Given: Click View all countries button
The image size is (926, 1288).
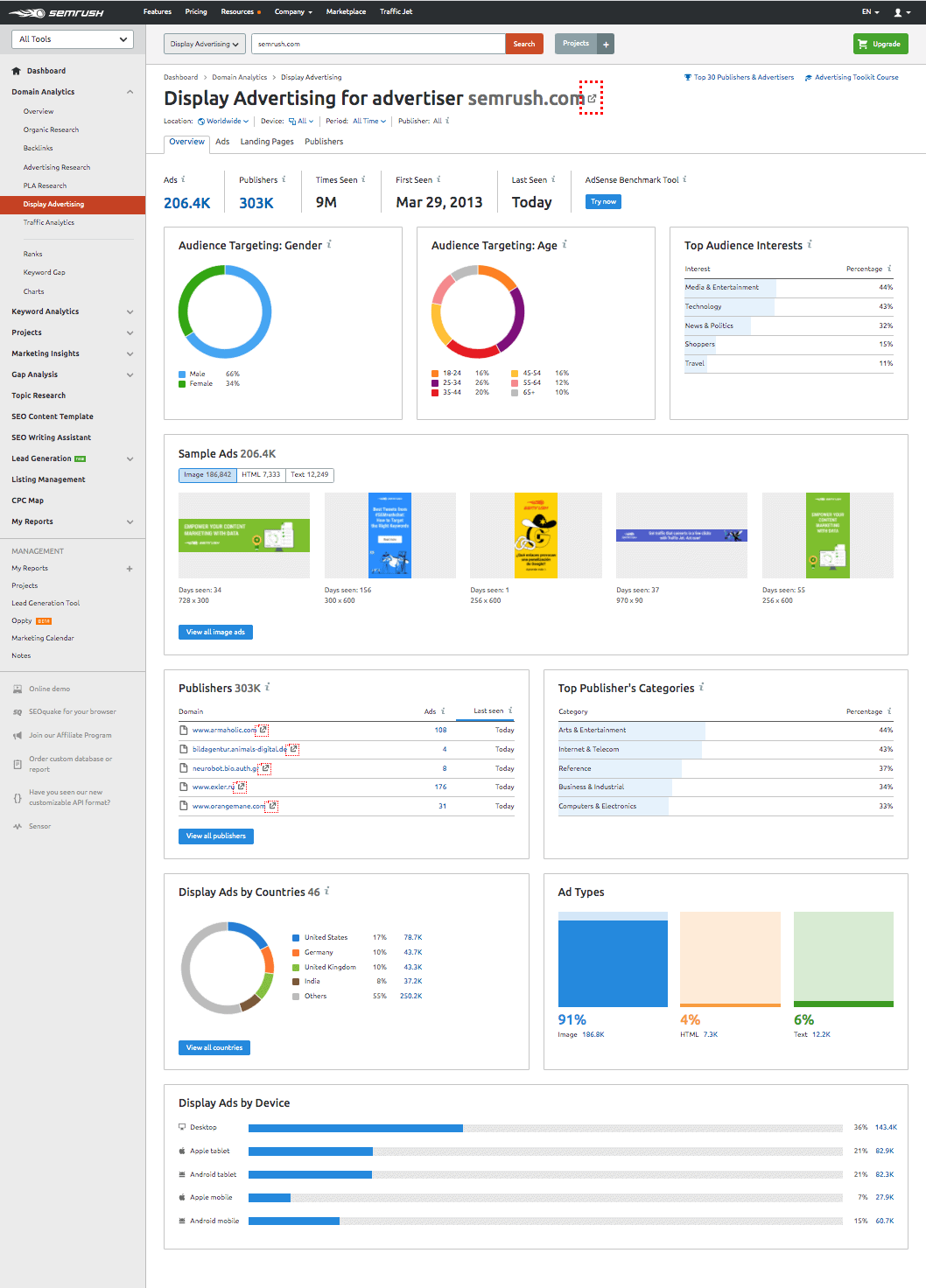Looking at the screenshot, I should 214,1047.
